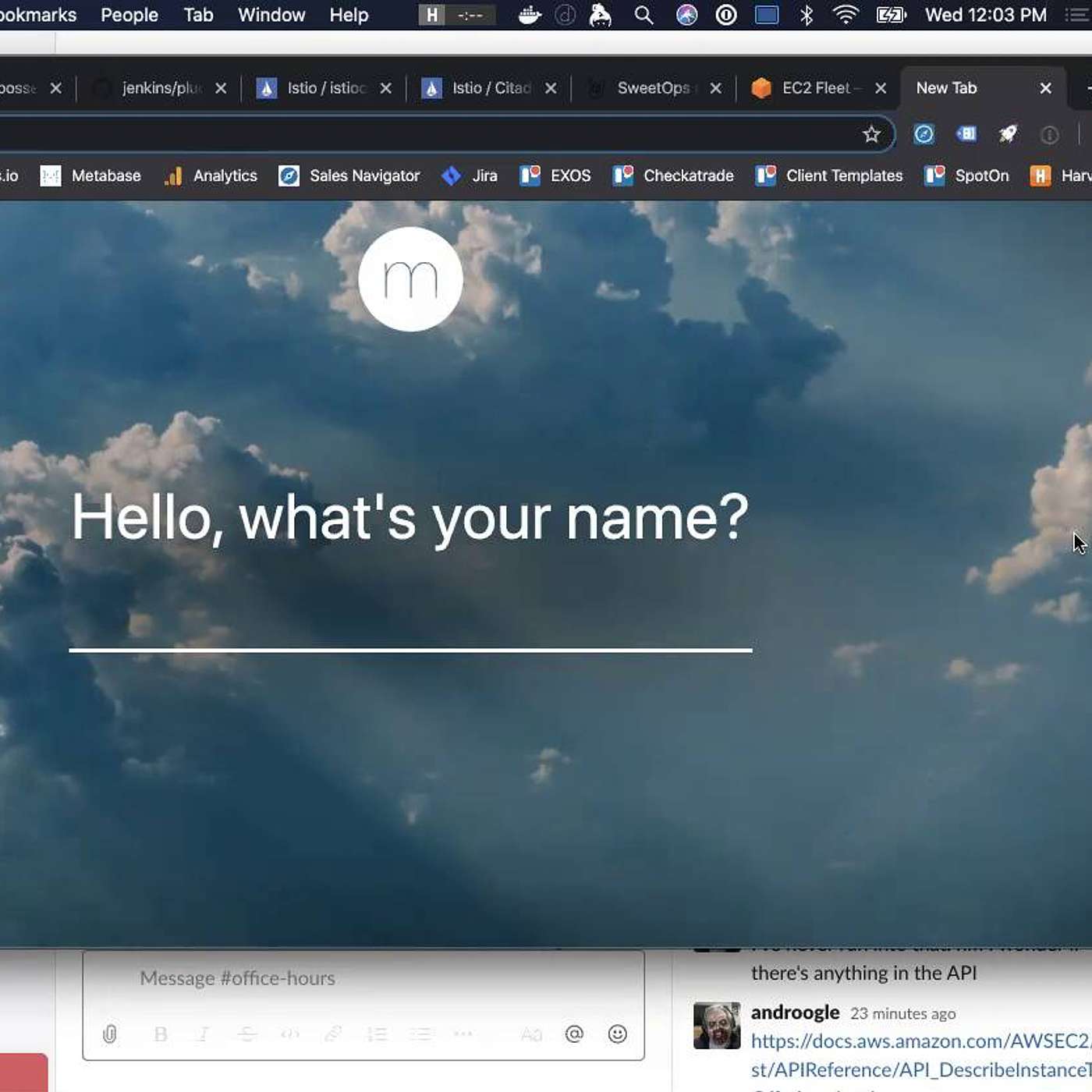1092x1092 pixels.
Task: Click the @ mention icon
Action: click(574, 1034)
